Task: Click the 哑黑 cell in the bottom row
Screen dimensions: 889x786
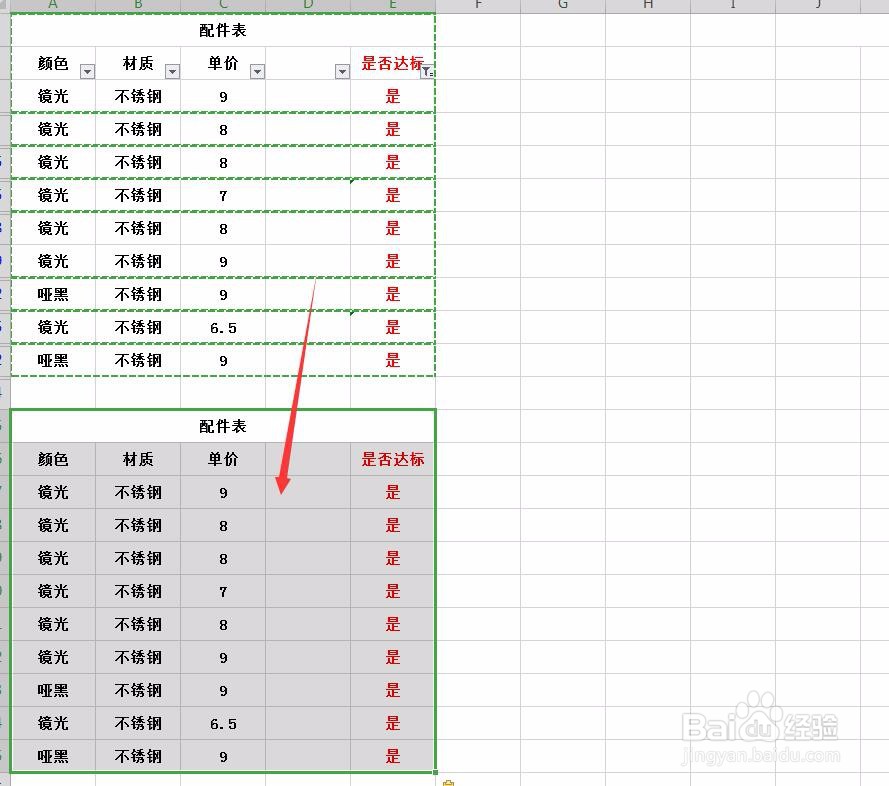Action: (53, 756)
